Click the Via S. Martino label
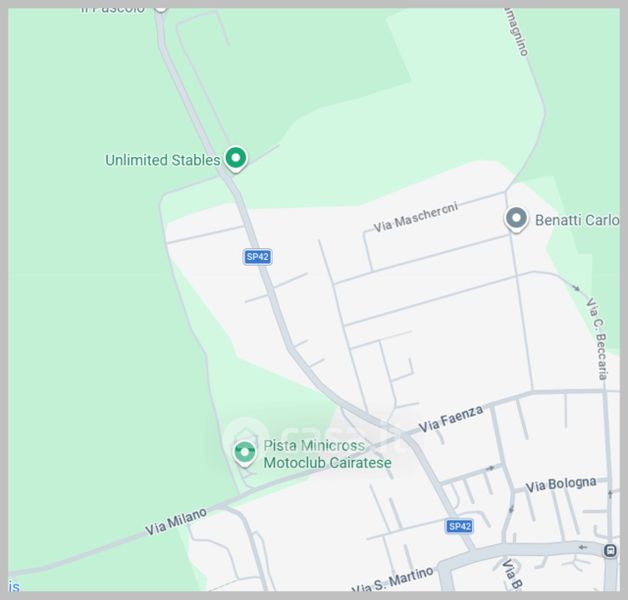Screen dimensions: 628x600 [392, 581]
